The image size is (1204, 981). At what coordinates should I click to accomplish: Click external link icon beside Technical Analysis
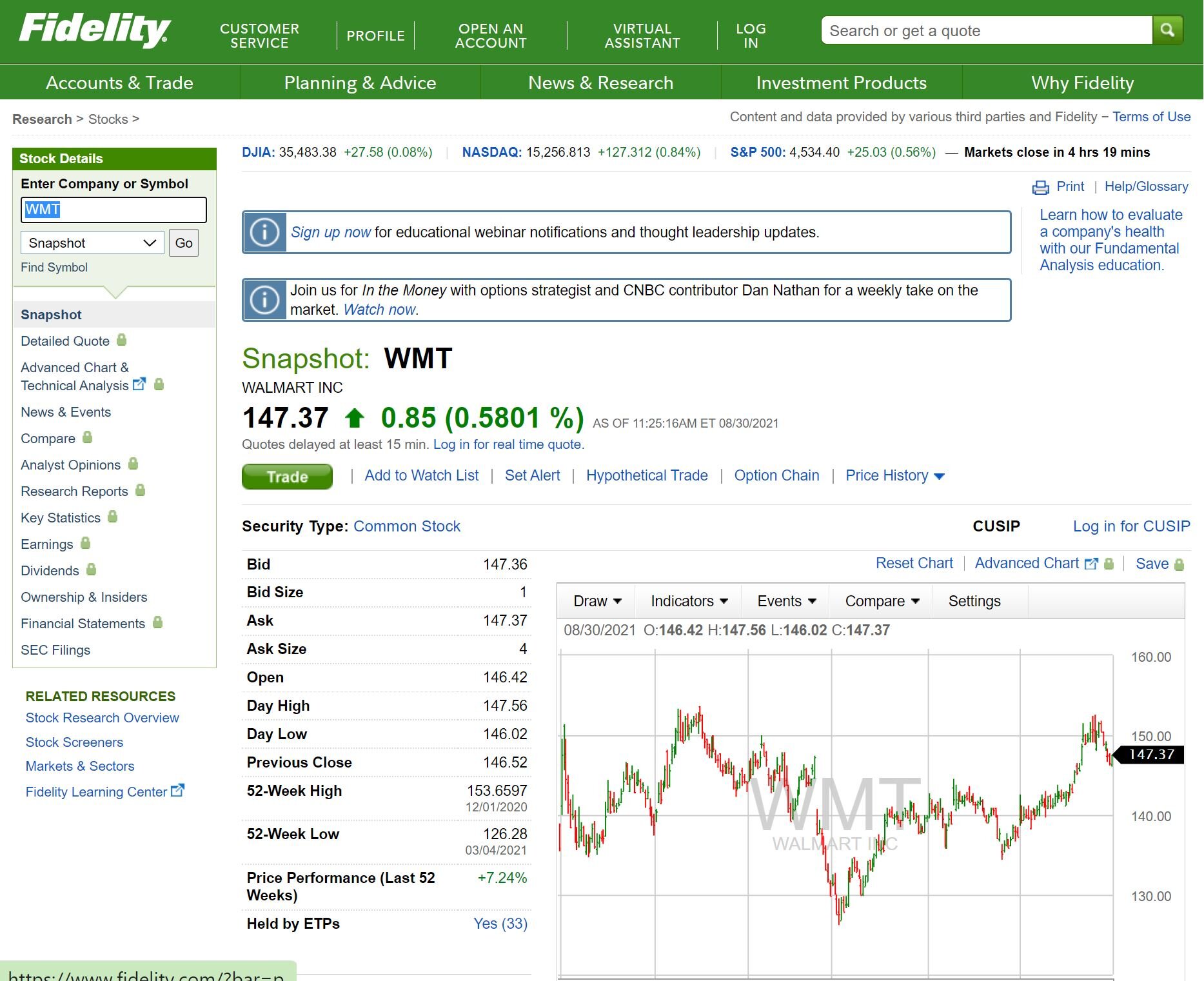[x=139, y=384]
